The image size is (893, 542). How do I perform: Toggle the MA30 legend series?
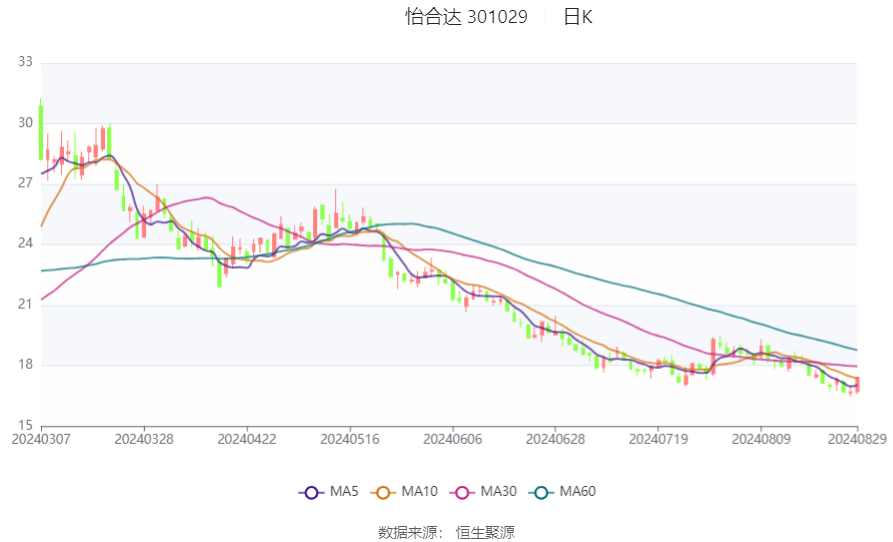(x=483, y=492)
